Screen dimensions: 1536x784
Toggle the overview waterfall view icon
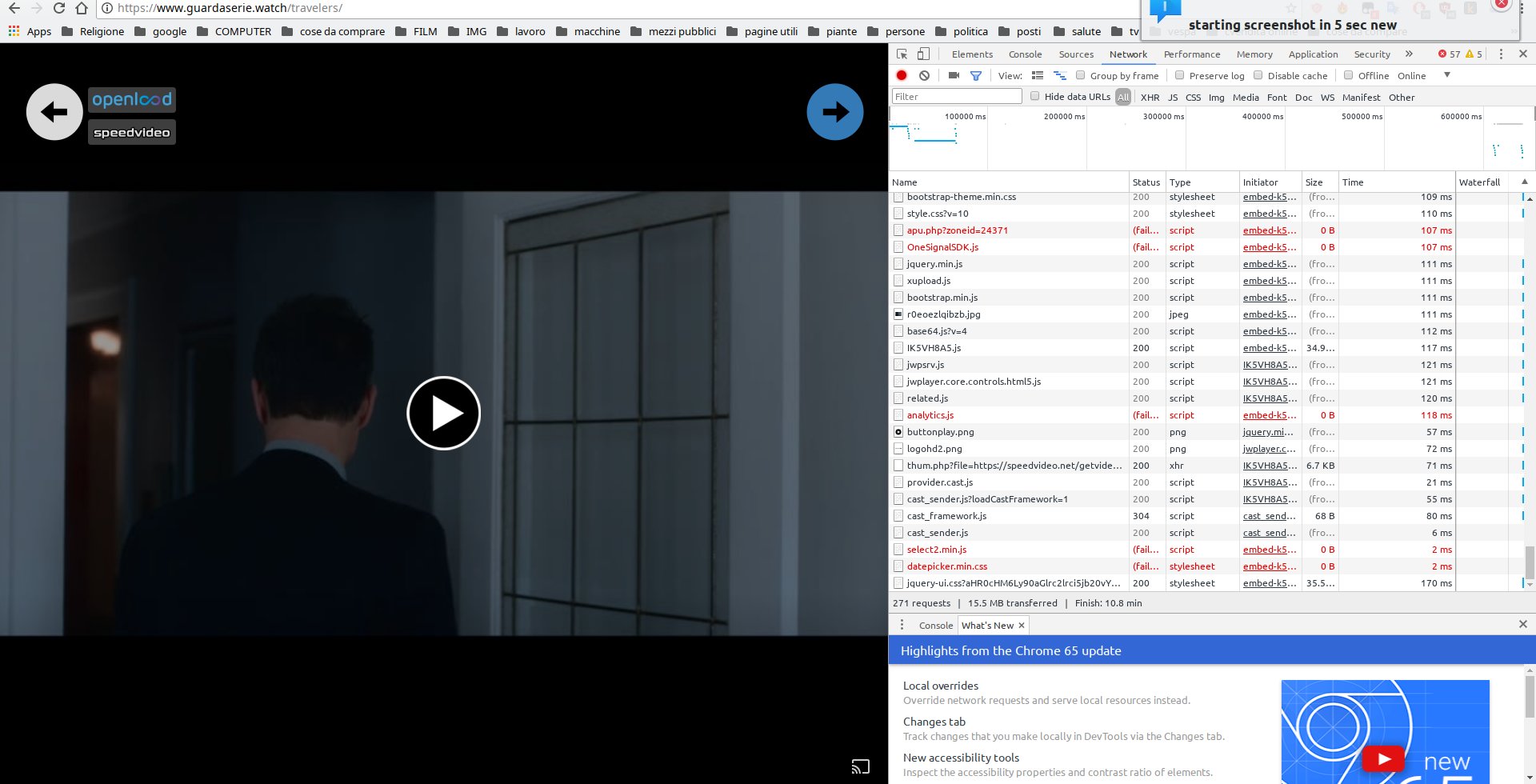click(x=1060, y=75)
